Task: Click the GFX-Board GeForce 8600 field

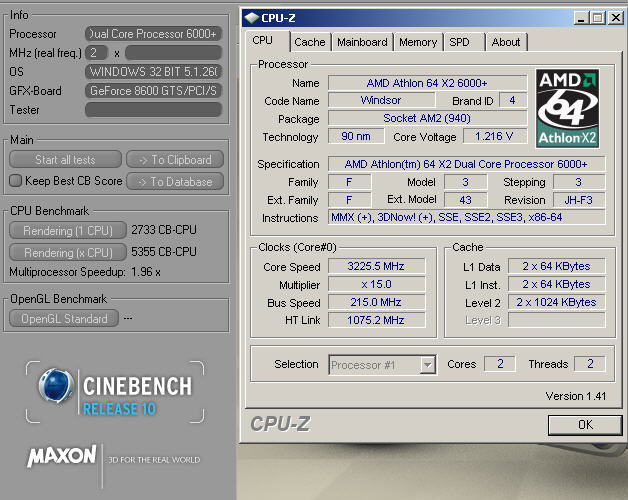Action: (153, 91)
